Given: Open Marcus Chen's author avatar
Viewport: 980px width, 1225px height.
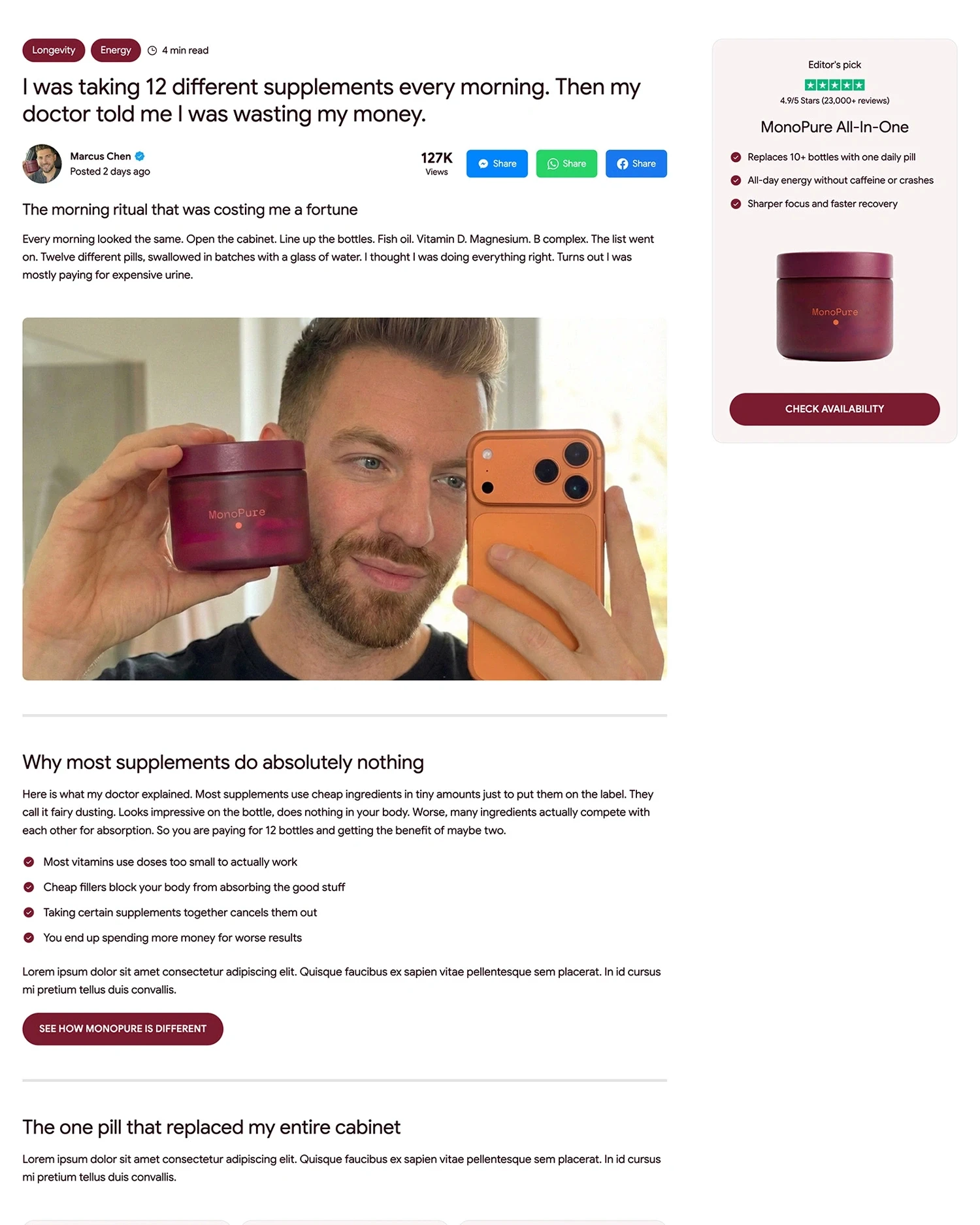Looking at the screenshot, I should click(x=42, y=164).
